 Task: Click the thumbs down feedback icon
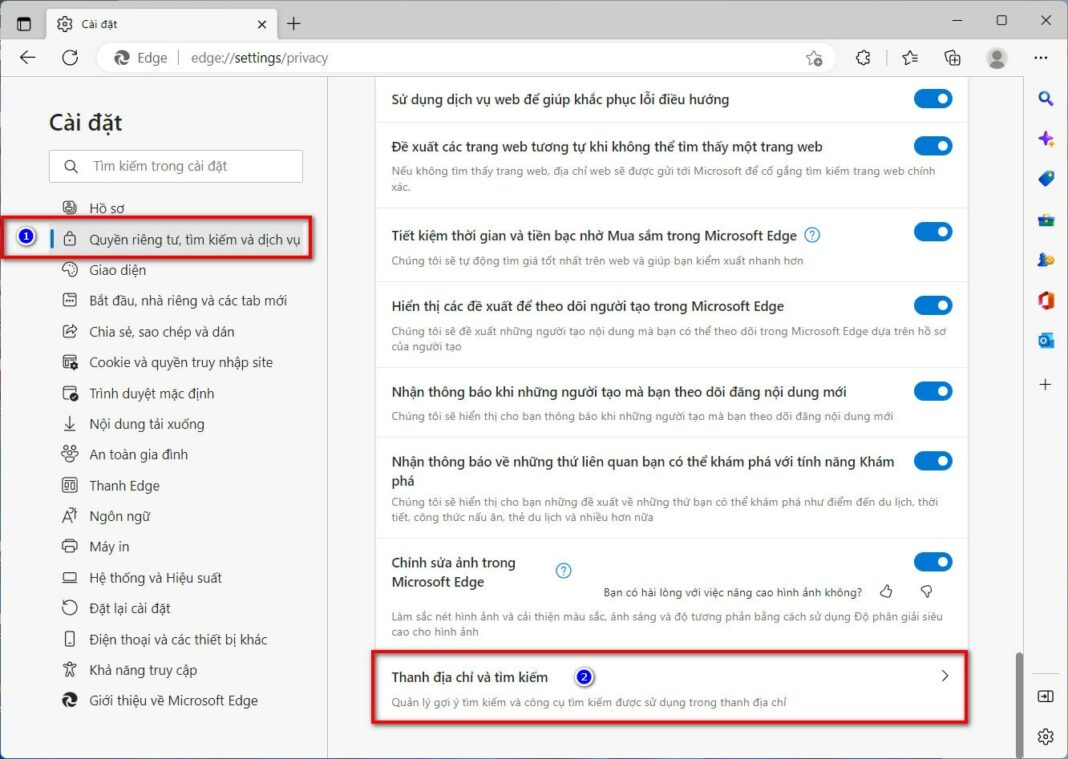[926, 591]
